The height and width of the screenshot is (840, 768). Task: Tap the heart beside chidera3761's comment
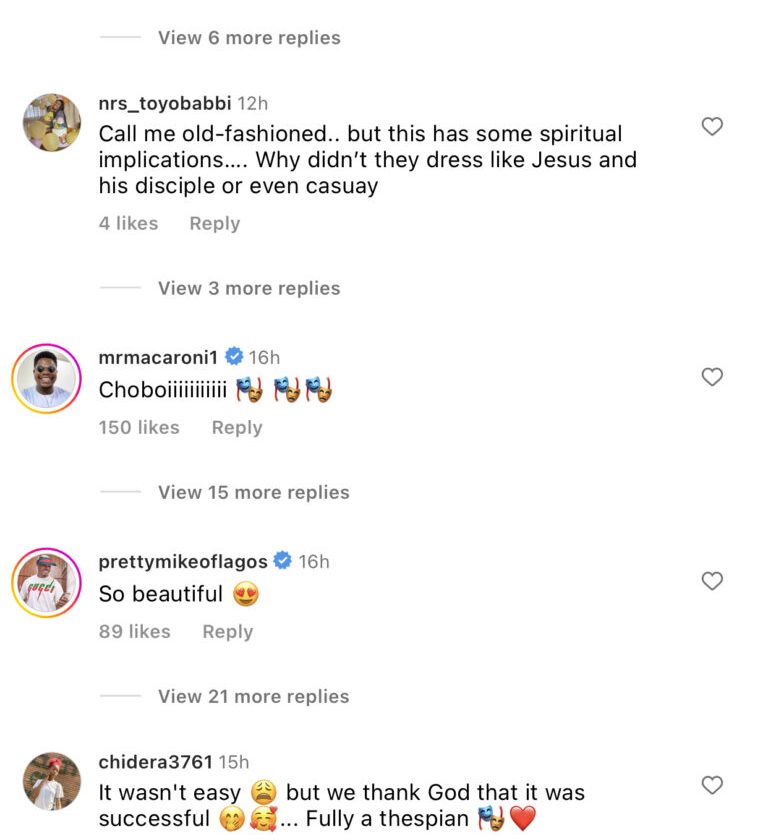pos(712,785)
